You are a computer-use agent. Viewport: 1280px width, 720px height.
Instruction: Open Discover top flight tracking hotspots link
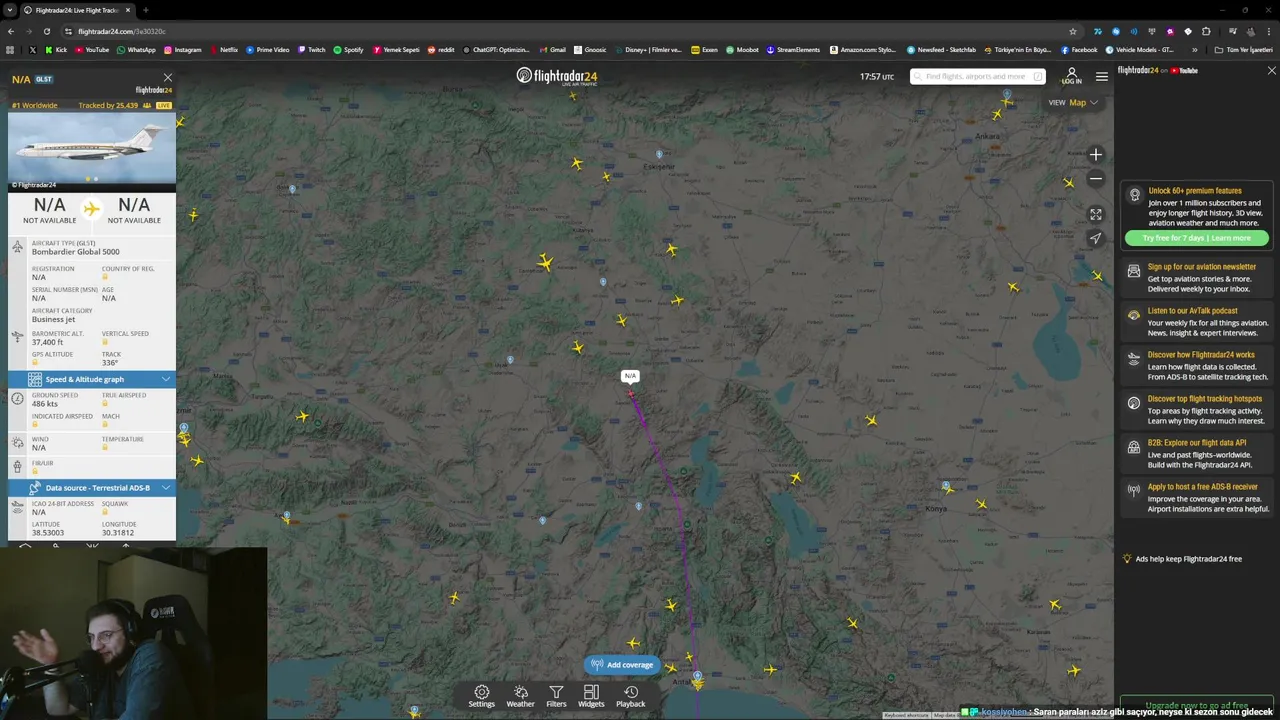(1205, 399)
